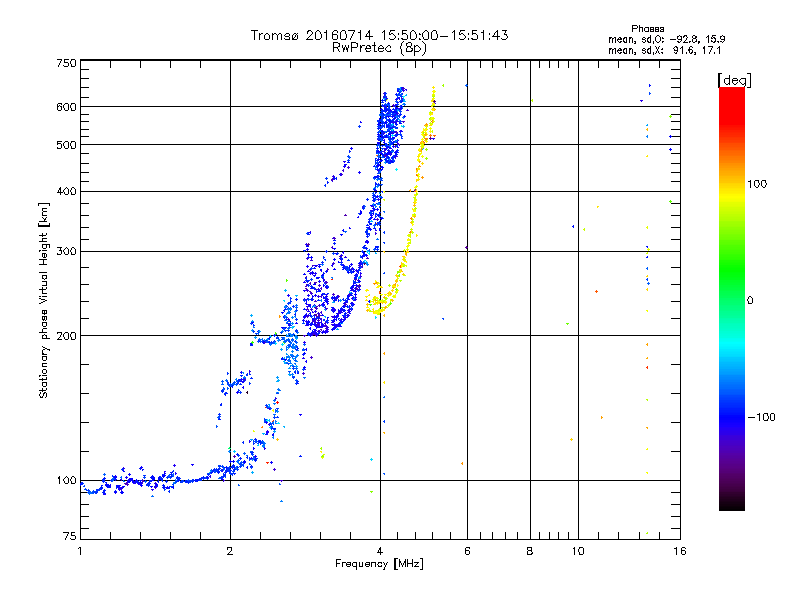Viewport: 800px width, 600px height.
Task: Click the "Stationary phase Virtual Height [km]" axis label
Action: coord(43,301)
